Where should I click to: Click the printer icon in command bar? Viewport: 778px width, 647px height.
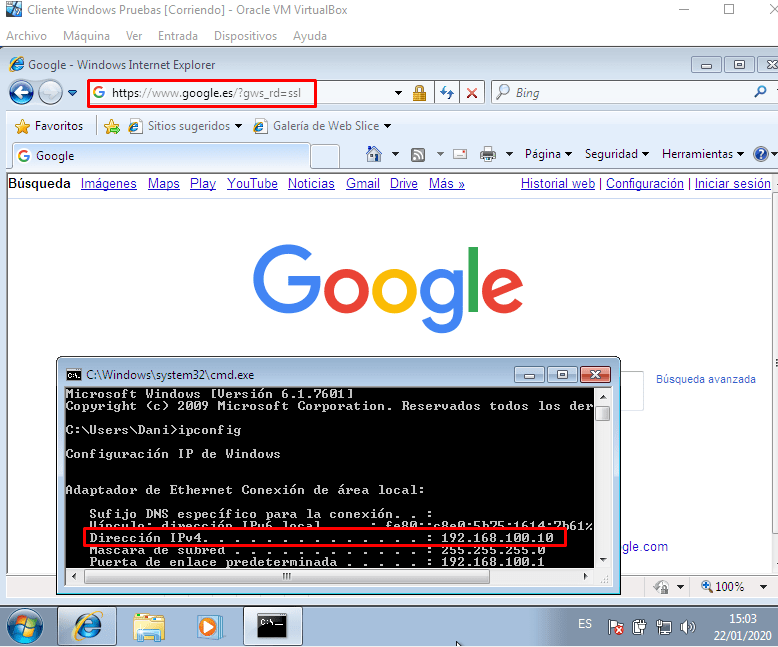pyautogui.click(x=488, y=154)
